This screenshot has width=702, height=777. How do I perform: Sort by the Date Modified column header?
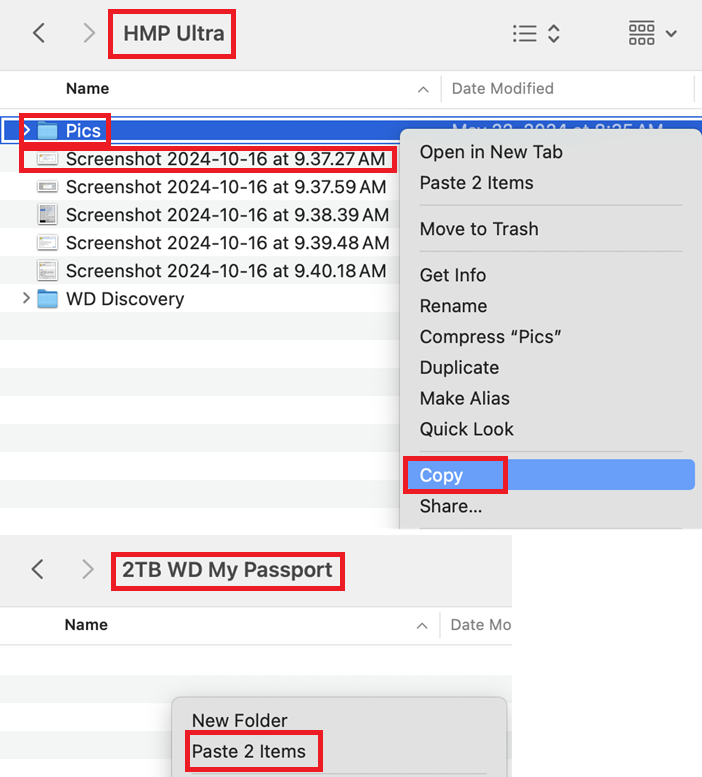pyautogui.click(x=502, y=88)
